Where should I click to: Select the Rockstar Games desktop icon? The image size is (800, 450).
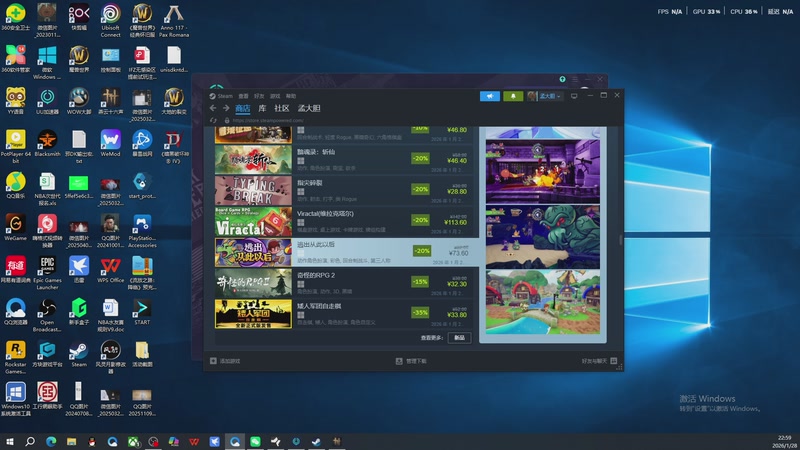15,357
